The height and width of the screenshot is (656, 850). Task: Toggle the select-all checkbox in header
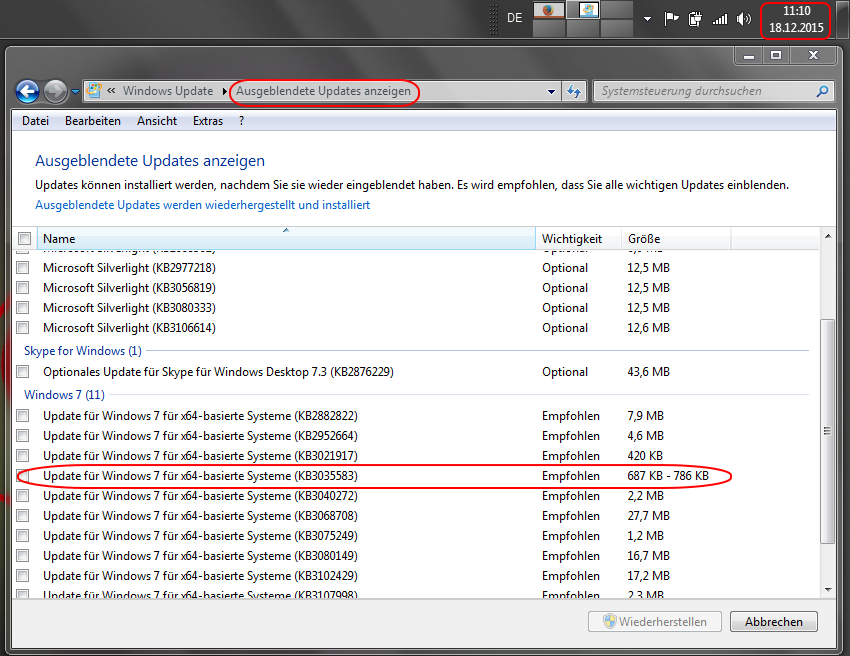click(24, 239)
